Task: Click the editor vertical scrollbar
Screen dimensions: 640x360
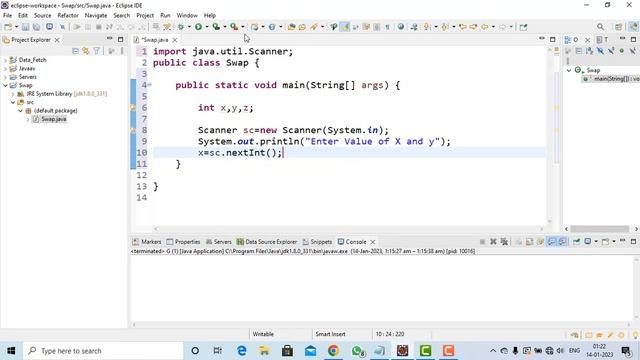Action: [x=549, y=135]
